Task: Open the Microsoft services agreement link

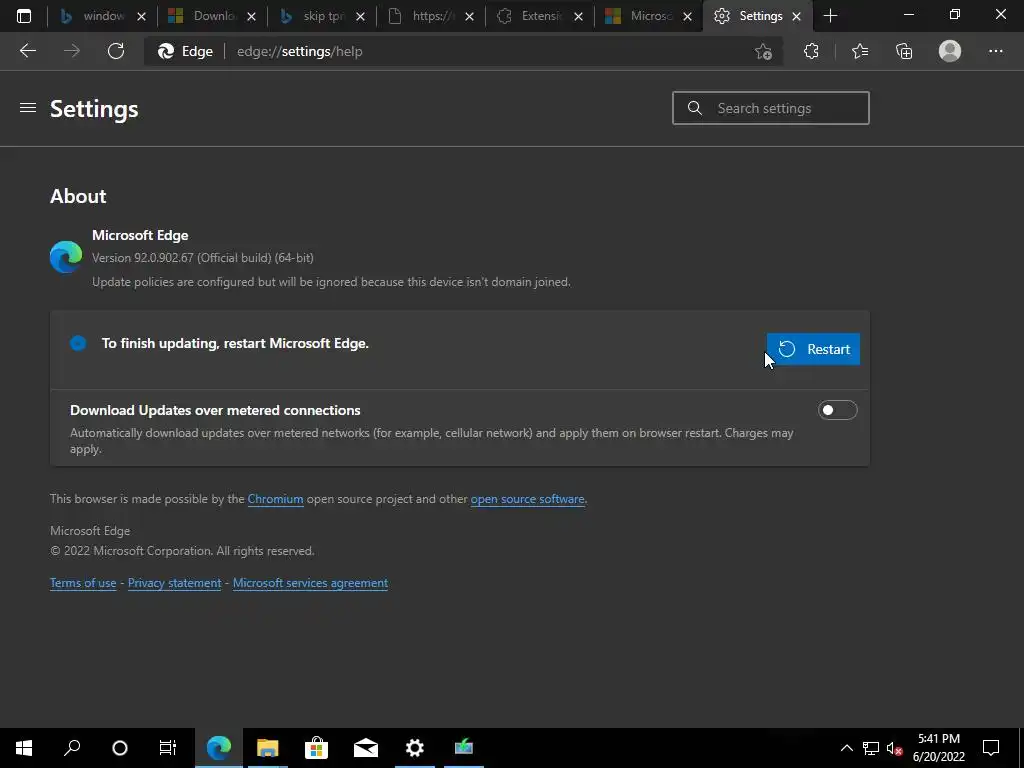Action: [310, 583]
